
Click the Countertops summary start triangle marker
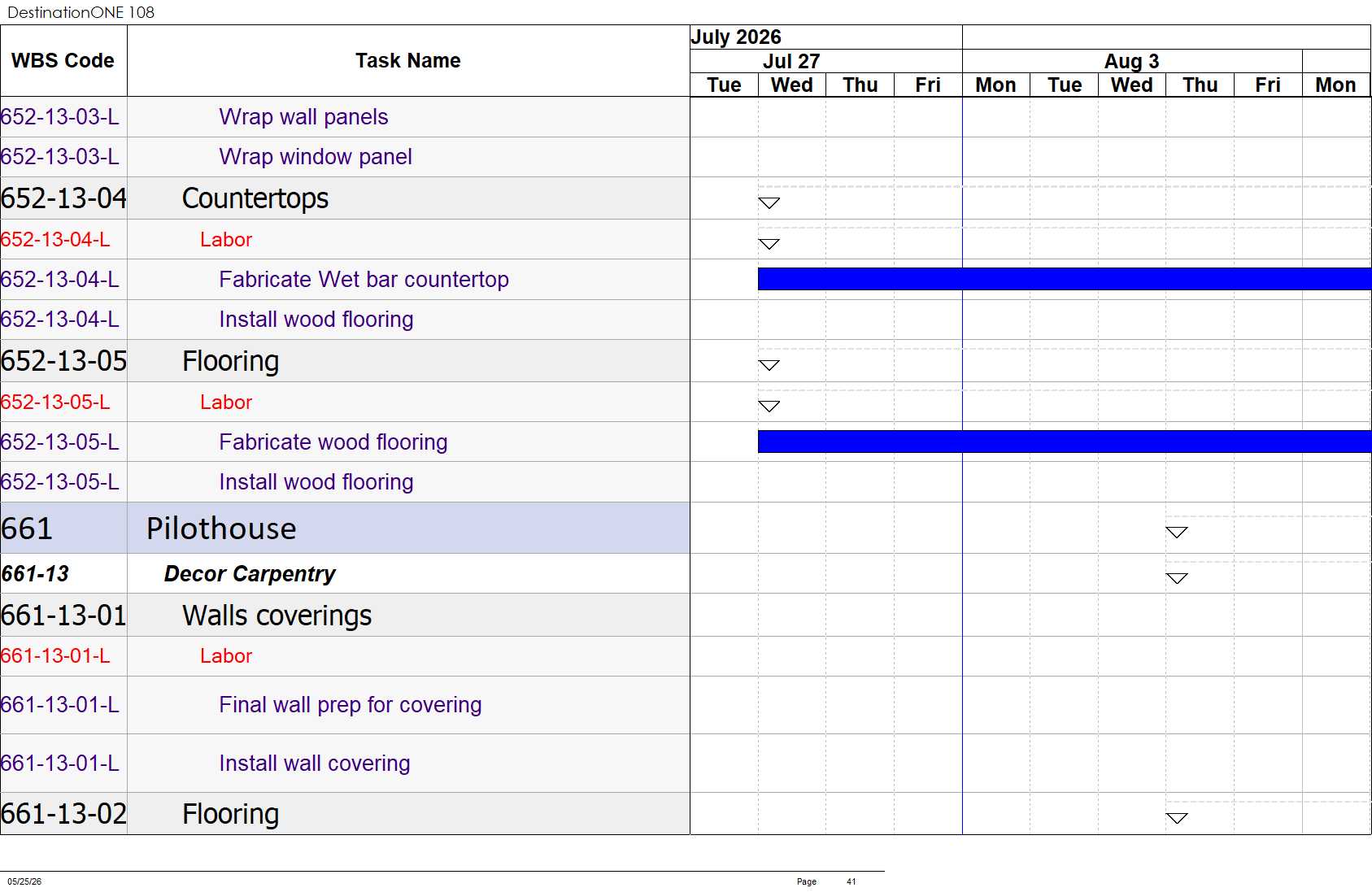click(x=769, y=202)
